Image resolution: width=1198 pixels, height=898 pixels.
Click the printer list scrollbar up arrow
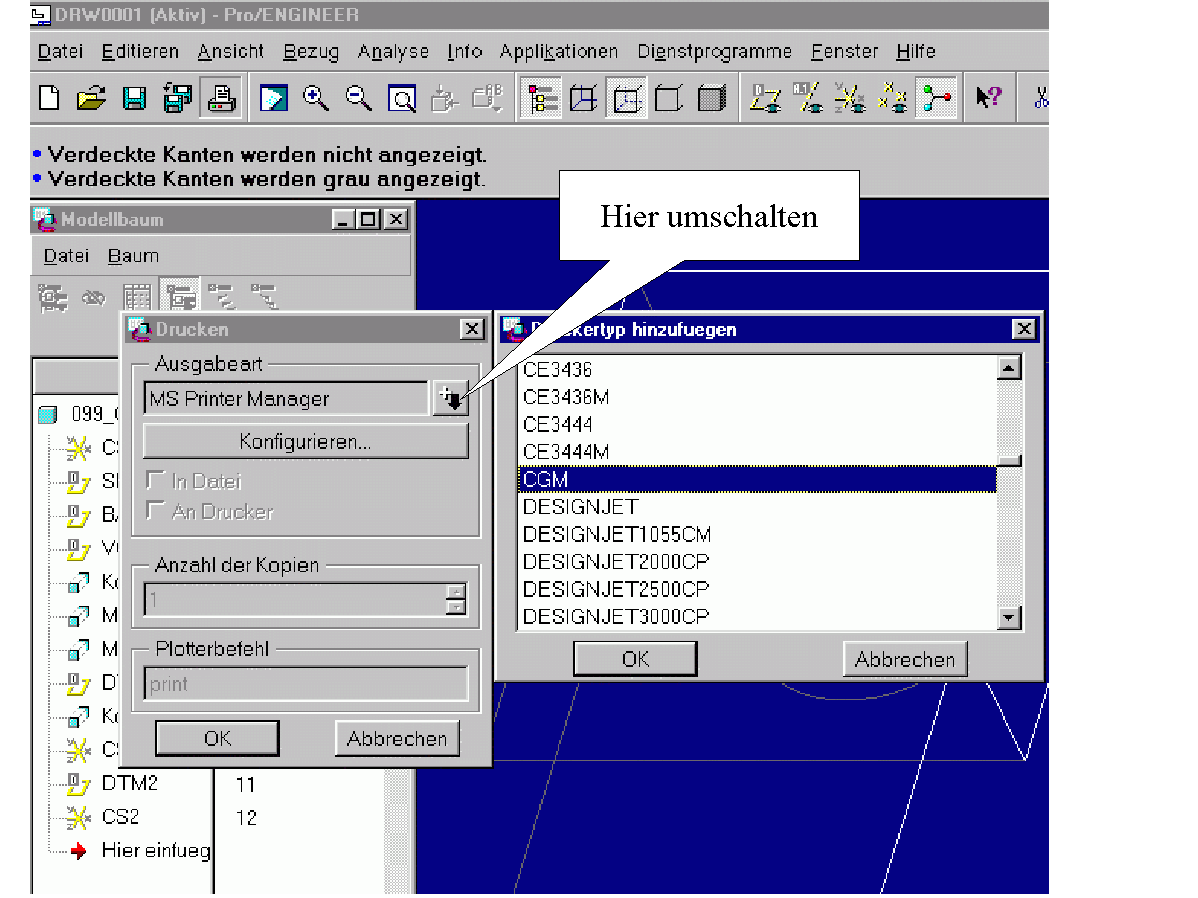point(1009,368)
